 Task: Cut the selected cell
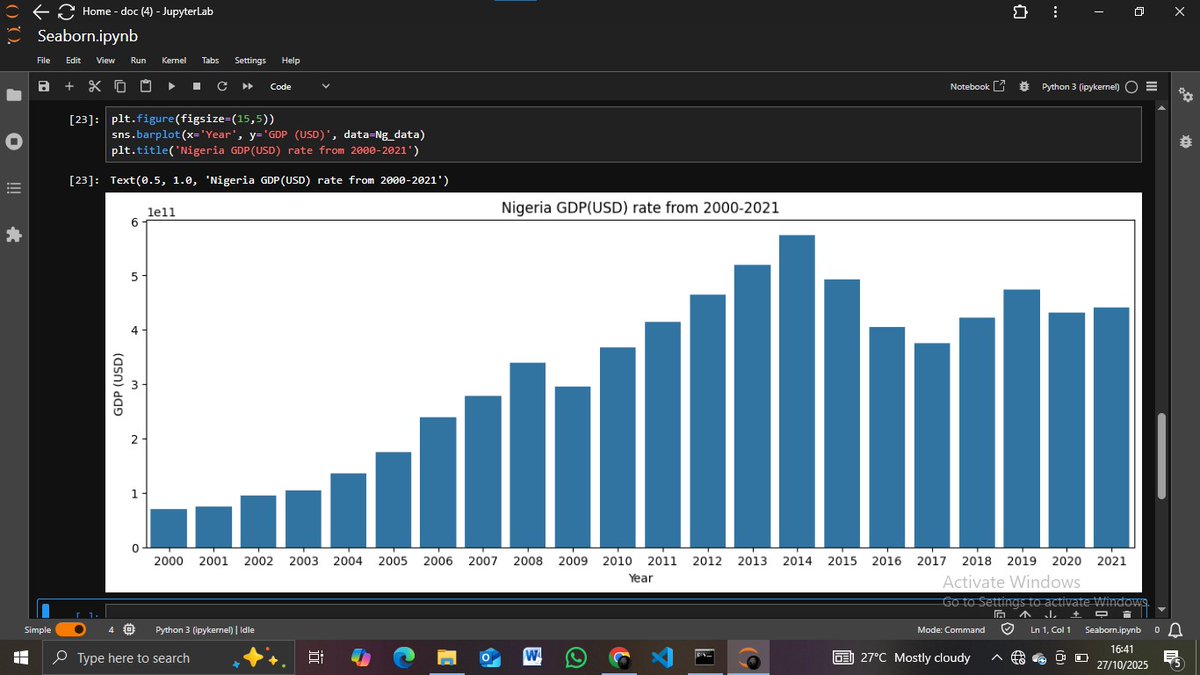[94, 86]
